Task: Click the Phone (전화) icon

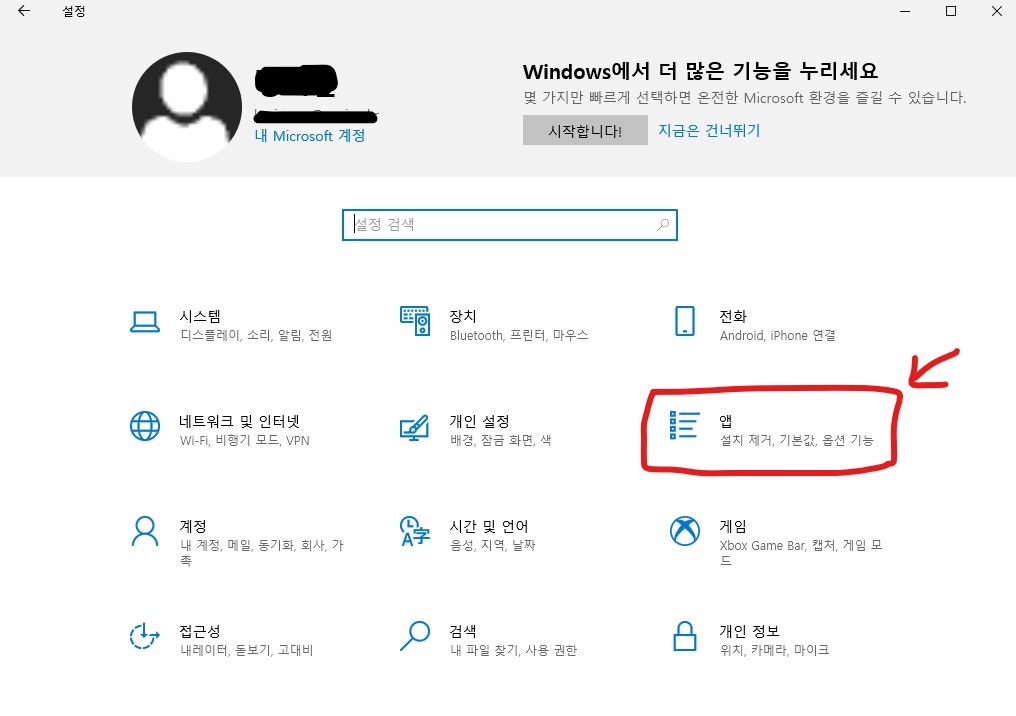Action: [685, 321]
